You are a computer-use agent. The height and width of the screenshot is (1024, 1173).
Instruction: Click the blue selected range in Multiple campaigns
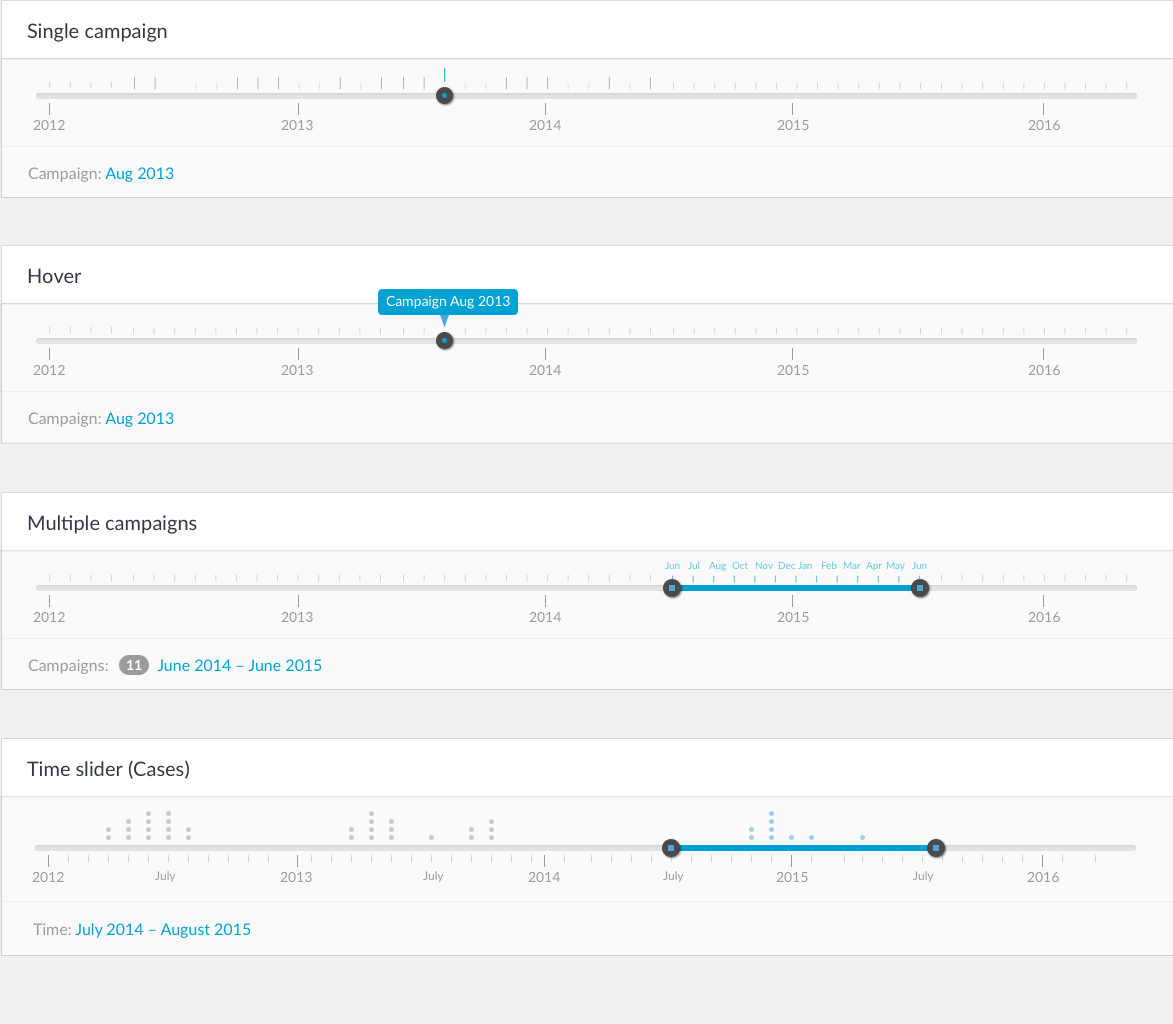(x=795, y=588)
